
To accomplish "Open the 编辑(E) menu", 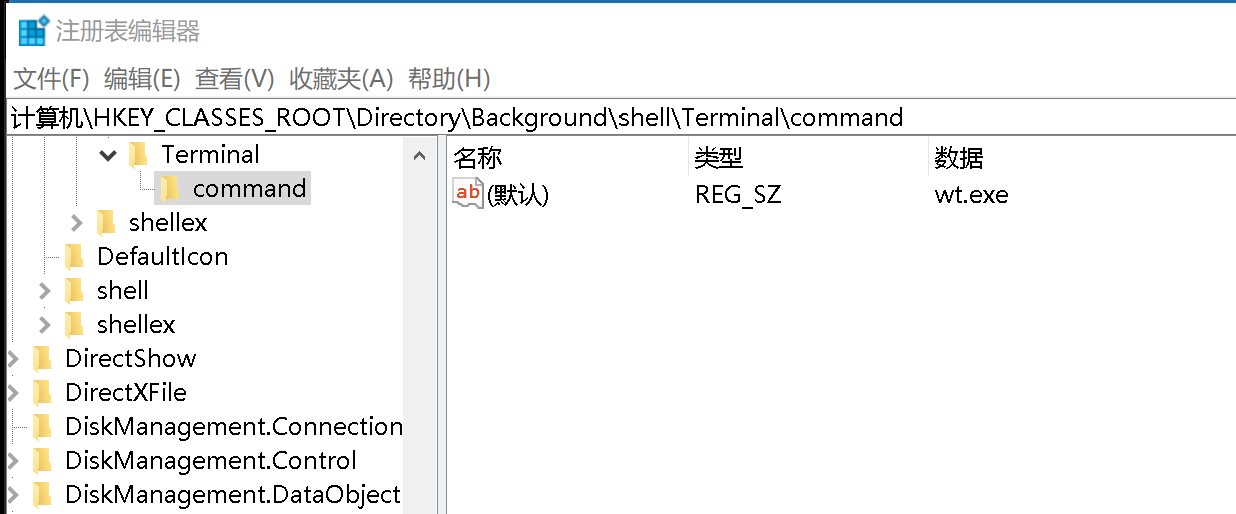I will (x=142, y=79).
